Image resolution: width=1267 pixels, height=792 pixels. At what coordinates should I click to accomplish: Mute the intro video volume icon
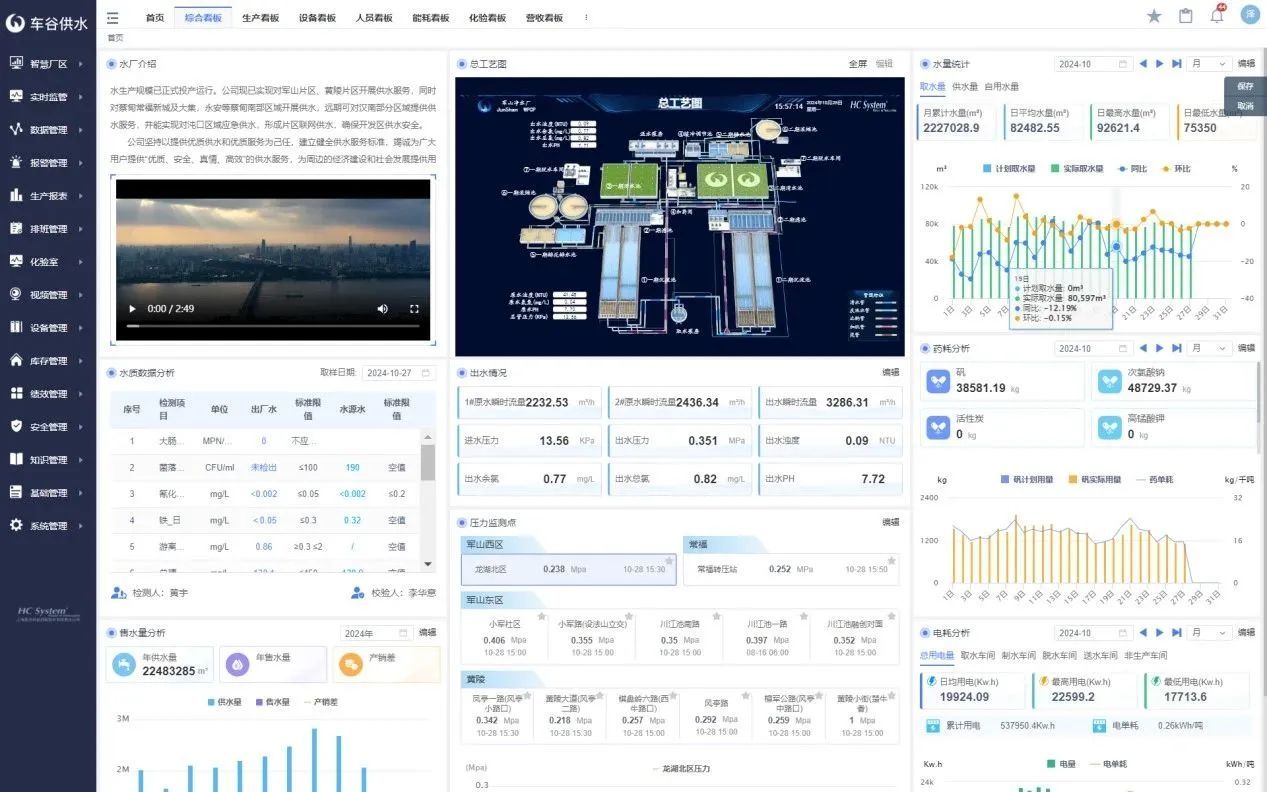382,309
